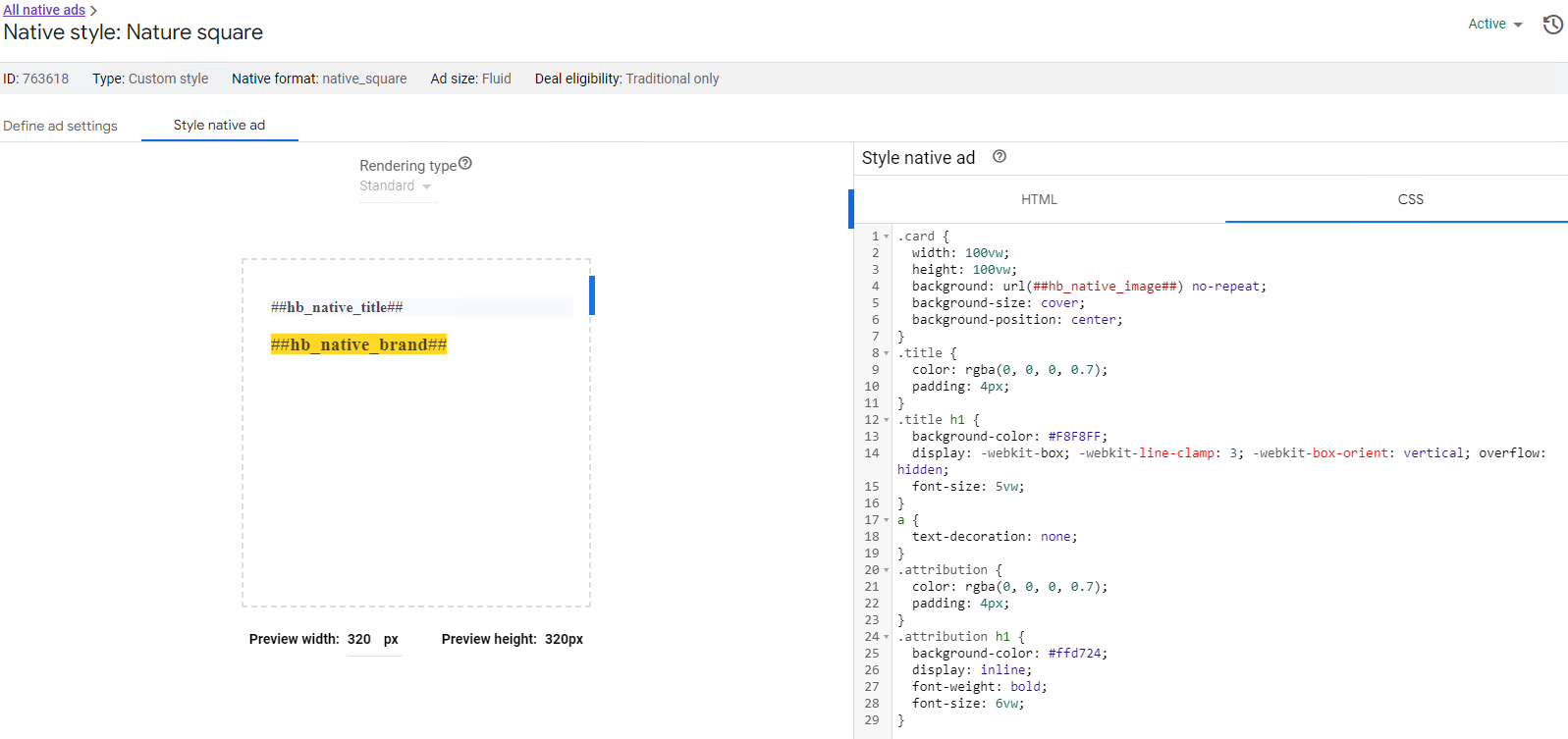Select the Style native ad tab

[x=219, y=125]
